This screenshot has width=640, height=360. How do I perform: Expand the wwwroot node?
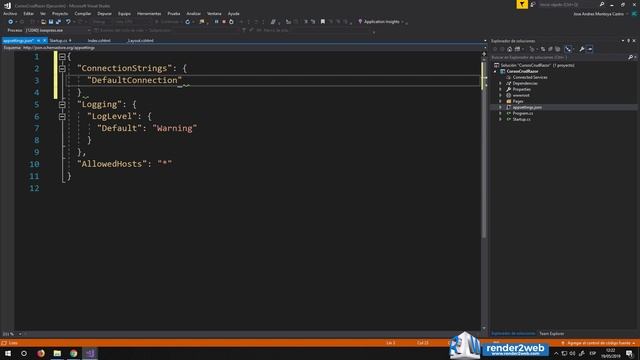pyautogui.click(x=500, y=96)
